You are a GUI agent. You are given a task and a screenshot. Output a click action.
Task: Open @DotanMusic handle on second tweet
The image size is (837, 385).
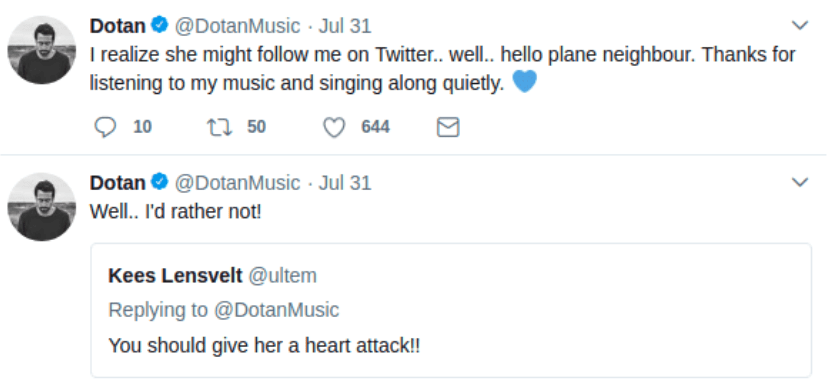point(237,183)
